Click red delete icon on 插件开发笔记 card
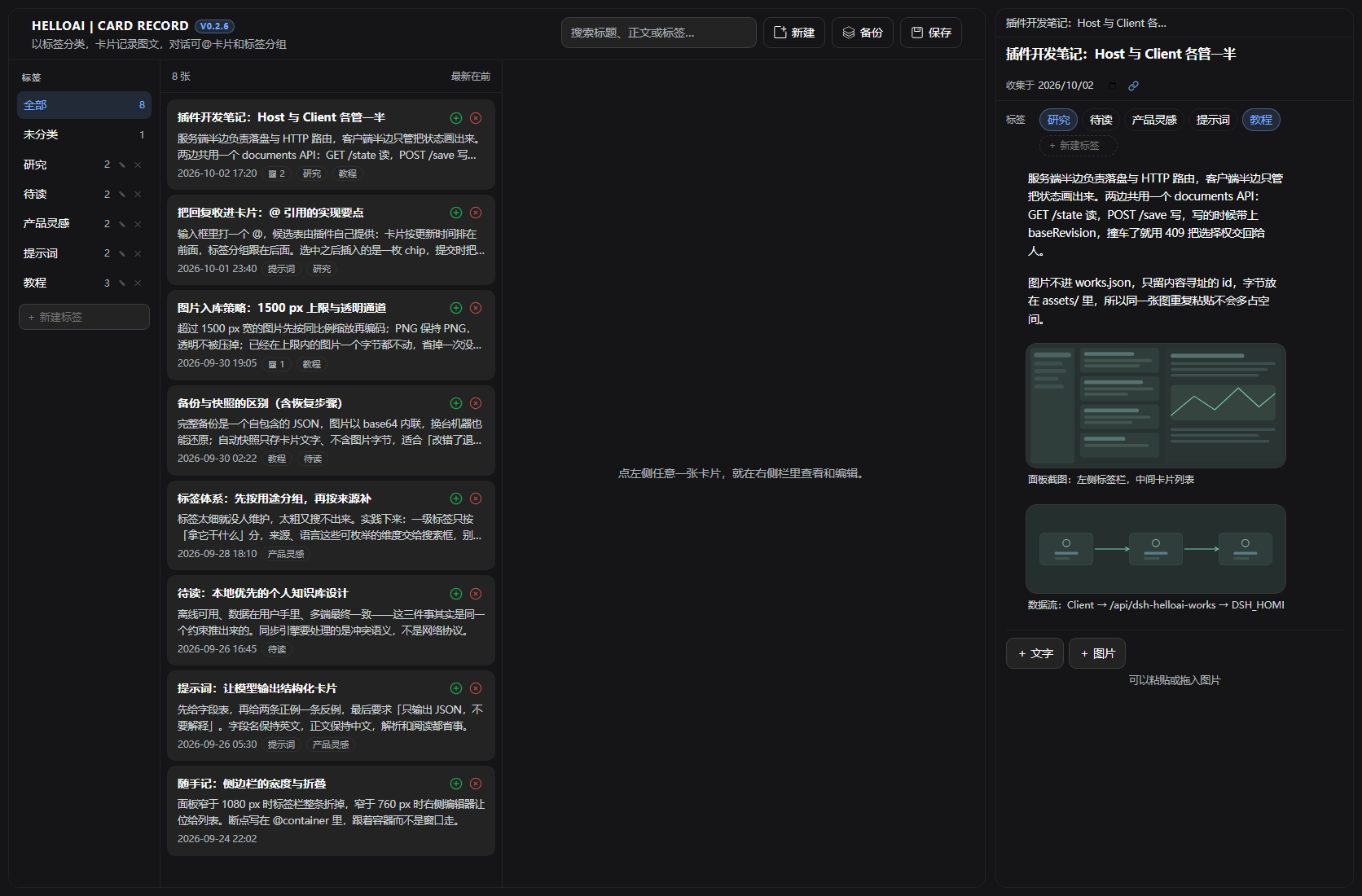This screenshot has height=896, width=1362. [476, 118]
